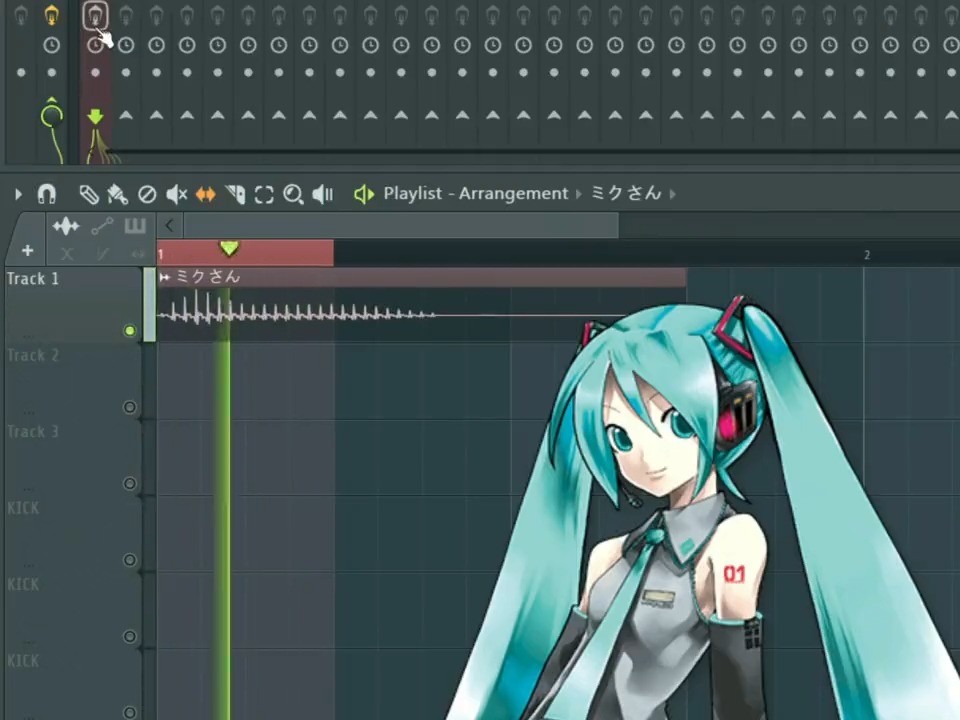Open the selected mixer track's clock icon
The image size is (960, 720).
click(x=95, y=45)
